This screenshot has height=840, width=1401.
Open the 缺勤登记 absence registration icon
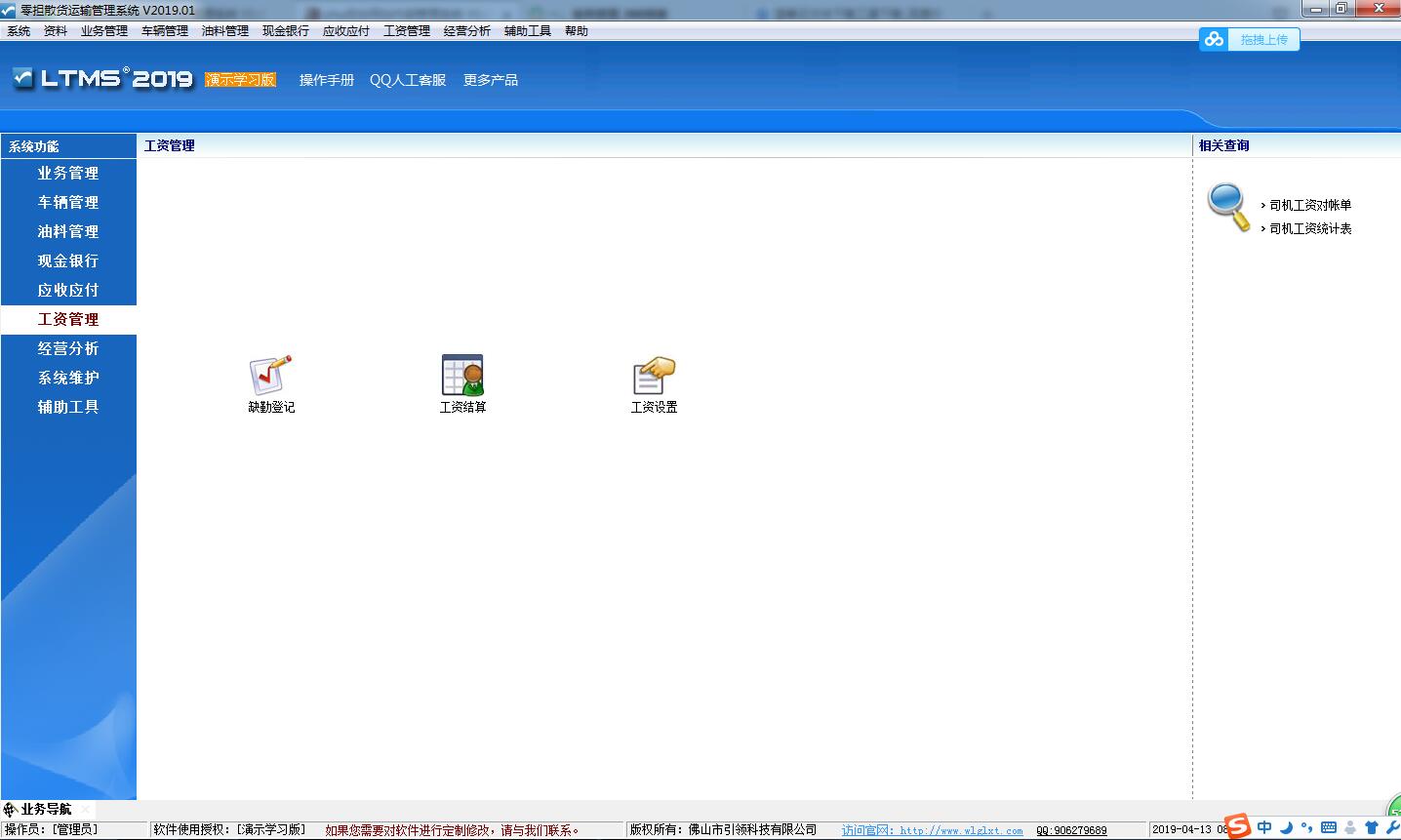(270, 384)
